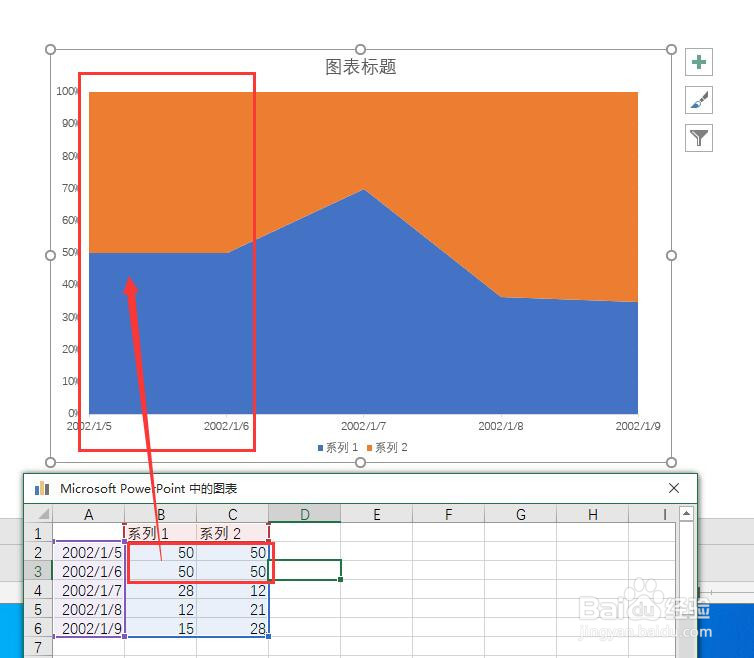The image size is (754, 658).
Task: Close the Microsoft PowerPoint chart data window
Action: tap(674, 488)
